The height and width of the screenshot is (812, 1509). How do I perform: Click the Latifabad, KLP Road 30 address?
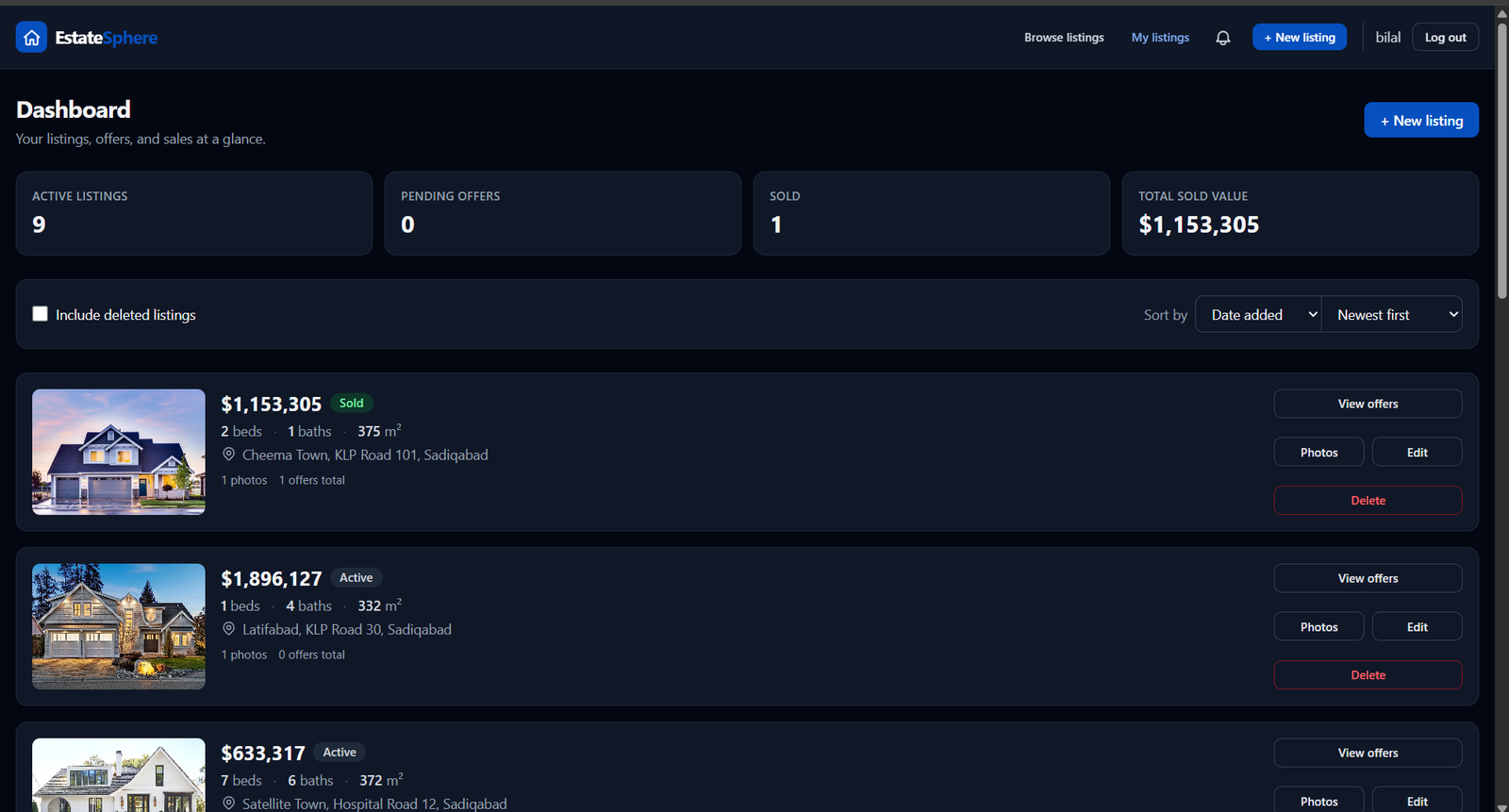347,629
